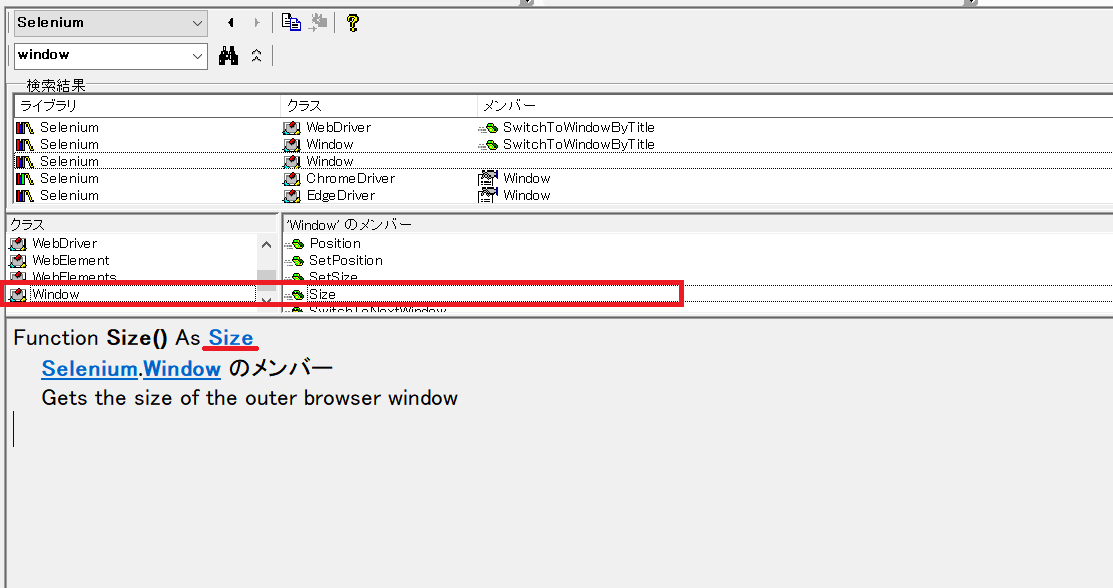The image size is (1113, 588).
Task: Open the search text dropdown containing 'window'
Action: click(x=197, y=56)
